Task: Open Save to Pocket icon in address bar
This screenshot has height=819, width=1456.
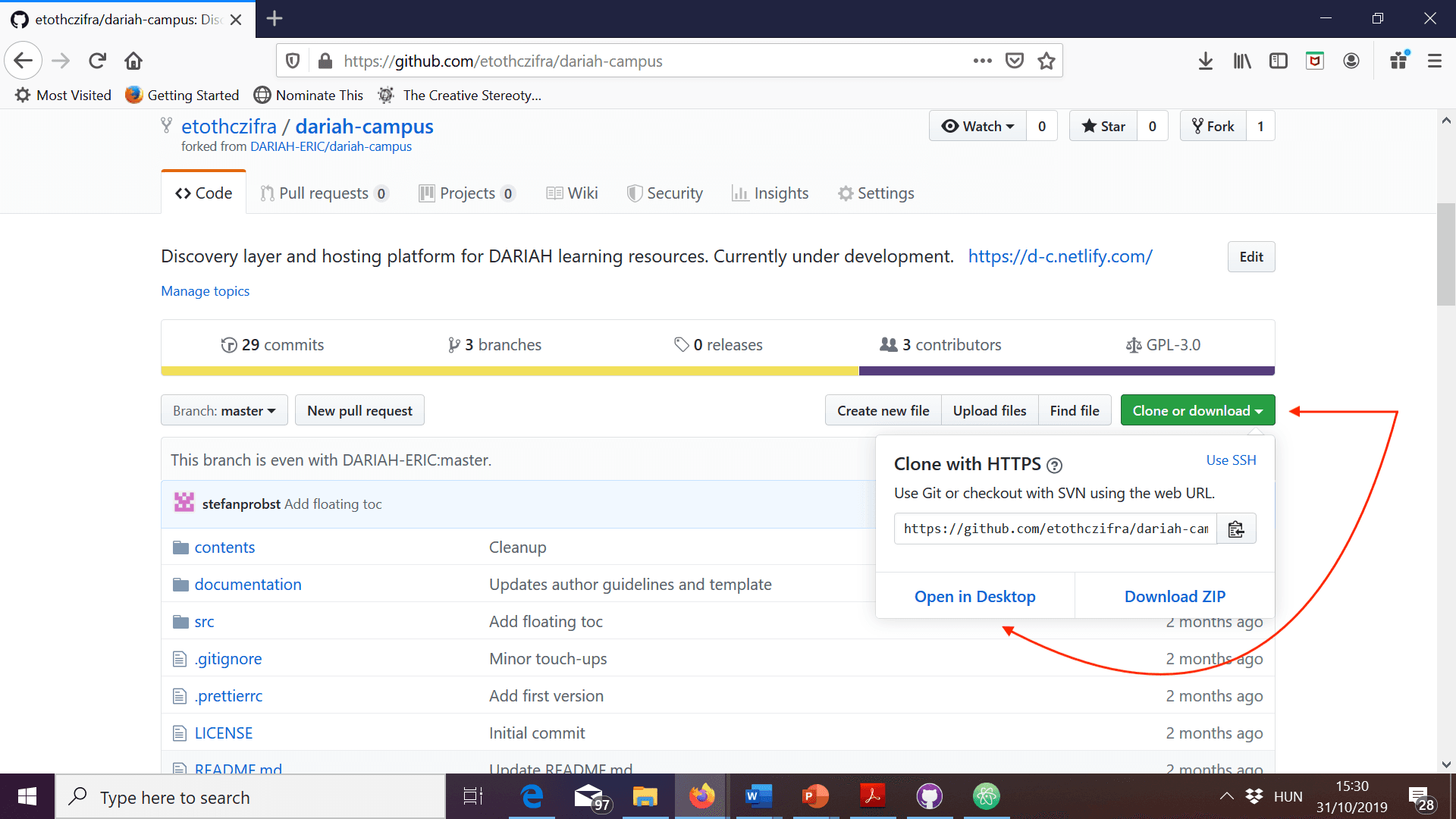Action: click(x=1014, y=61)
